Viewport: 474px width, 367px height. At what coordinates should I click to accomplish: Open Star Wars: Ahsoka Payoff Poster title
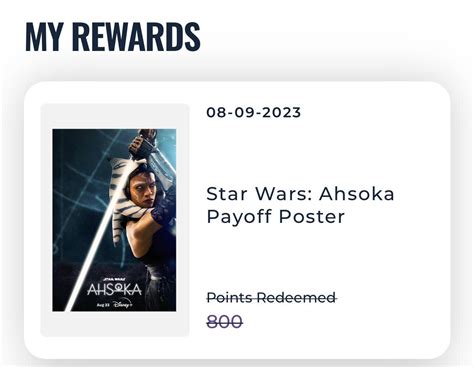(x=300, y=205)
